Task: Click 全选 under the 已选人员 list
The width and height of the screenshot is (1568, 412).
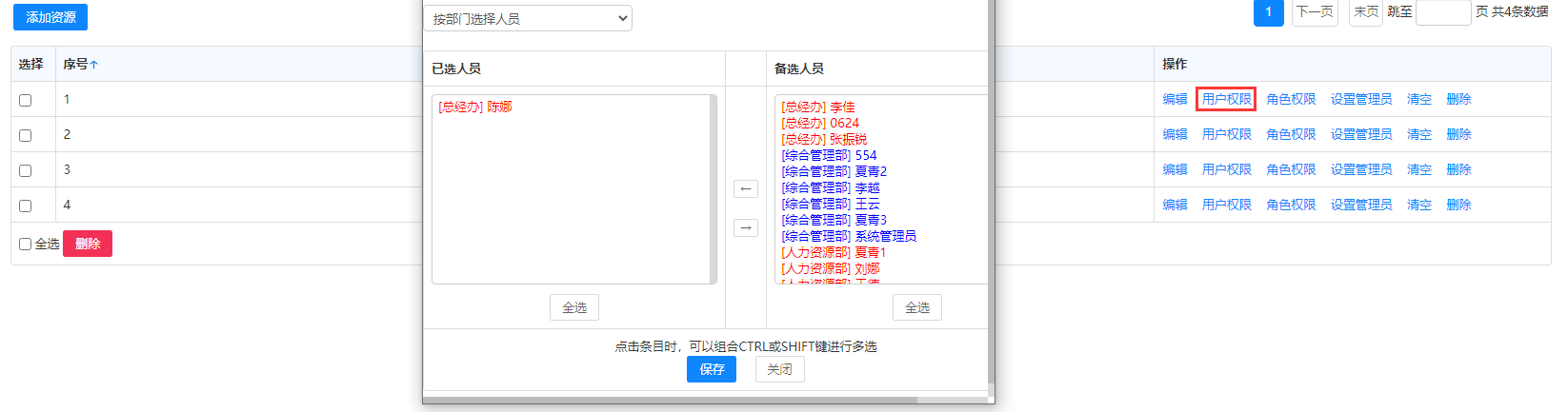Action: click(574, 307)
